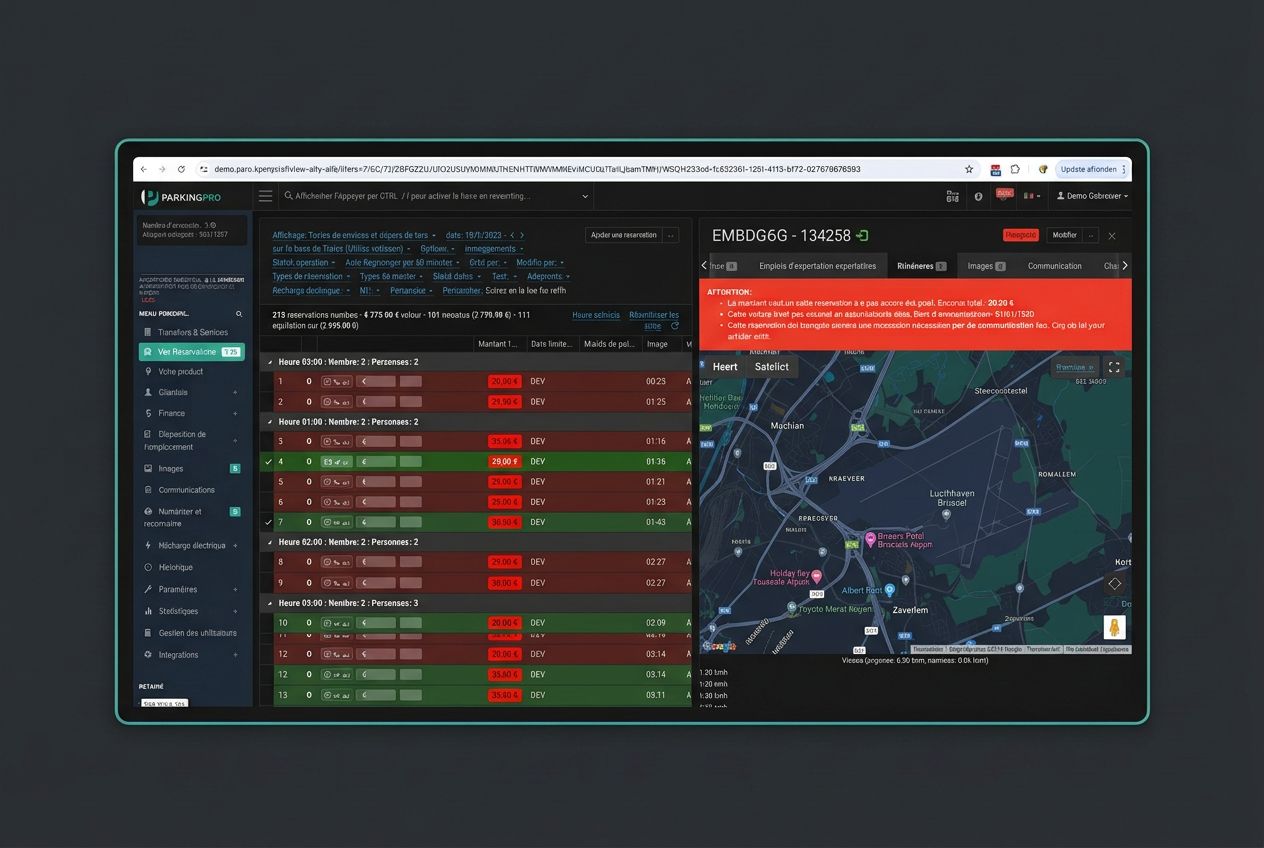Open the Statot operstien filter dropdown
The width and height of the screenshot is (1264, 848).
(305, 263)
